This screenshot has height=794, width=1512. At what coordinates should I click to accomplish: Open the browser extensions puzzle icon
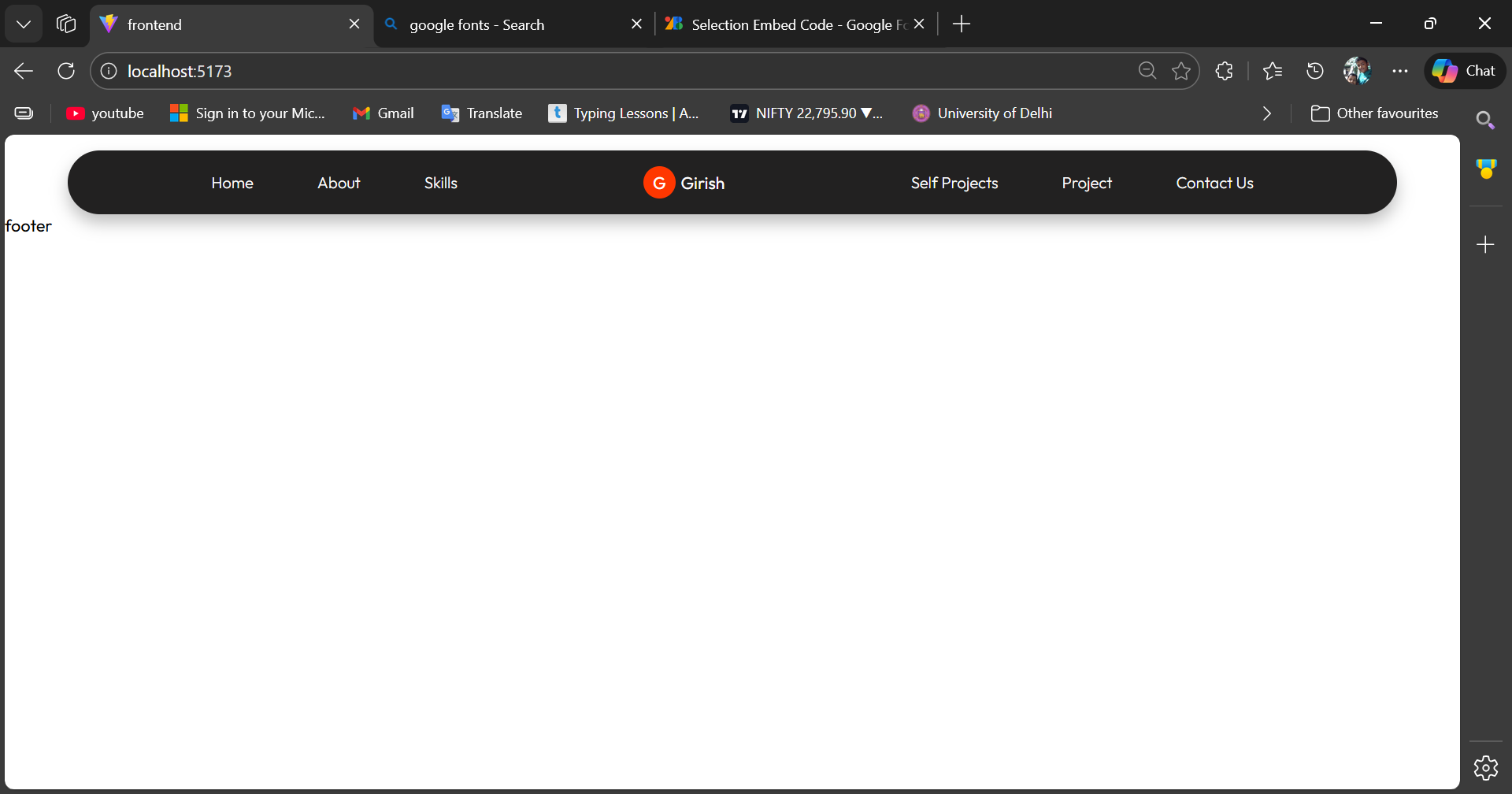coord(1224,71)
